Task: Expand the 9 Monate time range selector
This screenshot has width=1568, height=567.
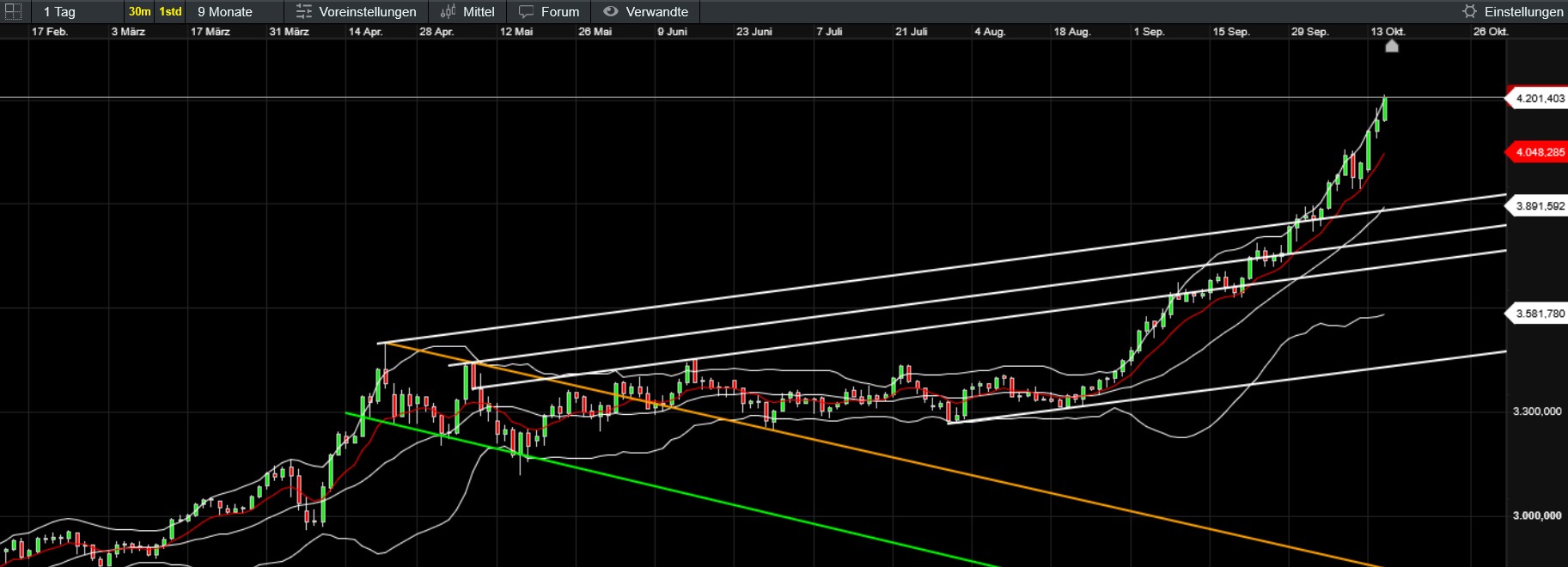Action: [225, 11]
